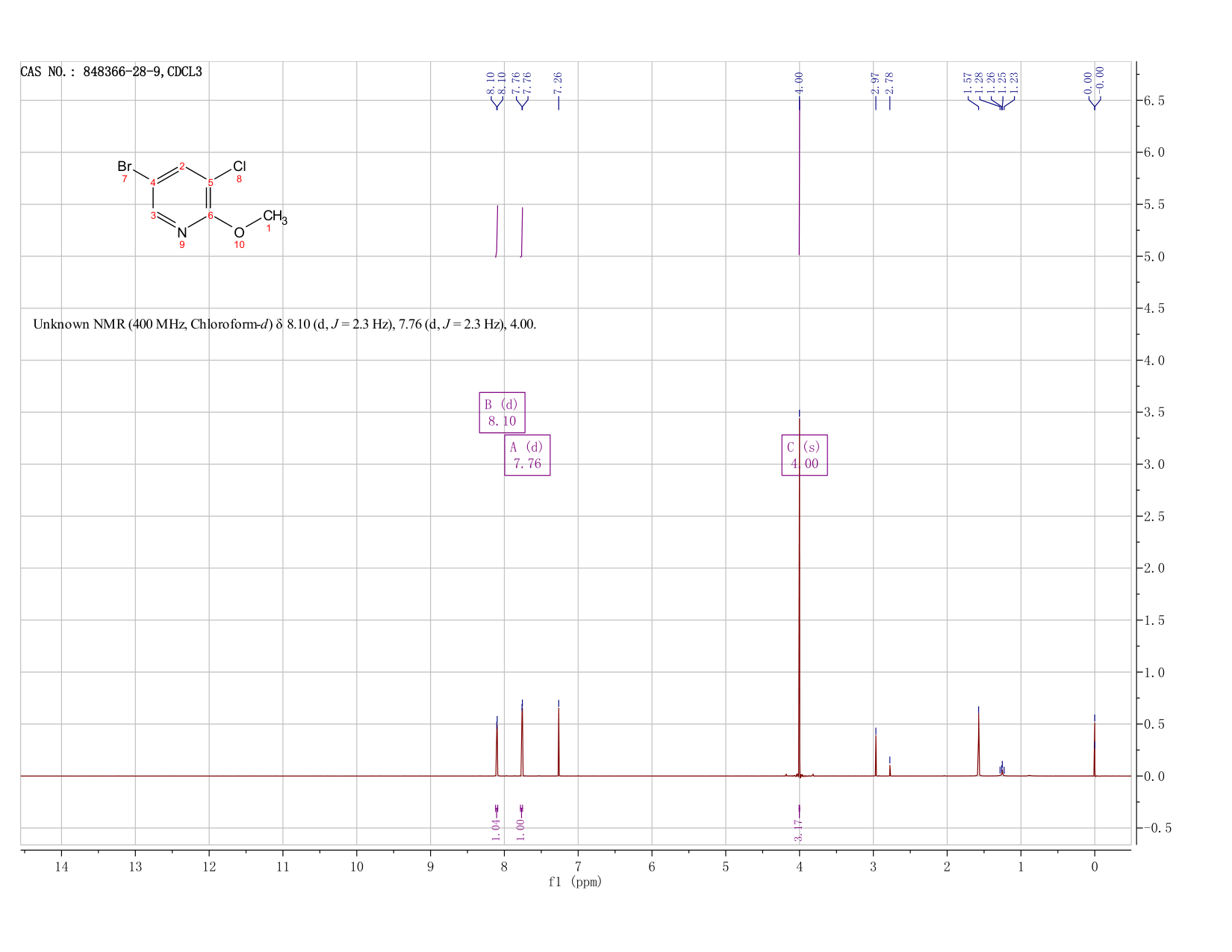Click the Cl atom in the structure
The image size is (1232, 952).
(x=239, y=167)
